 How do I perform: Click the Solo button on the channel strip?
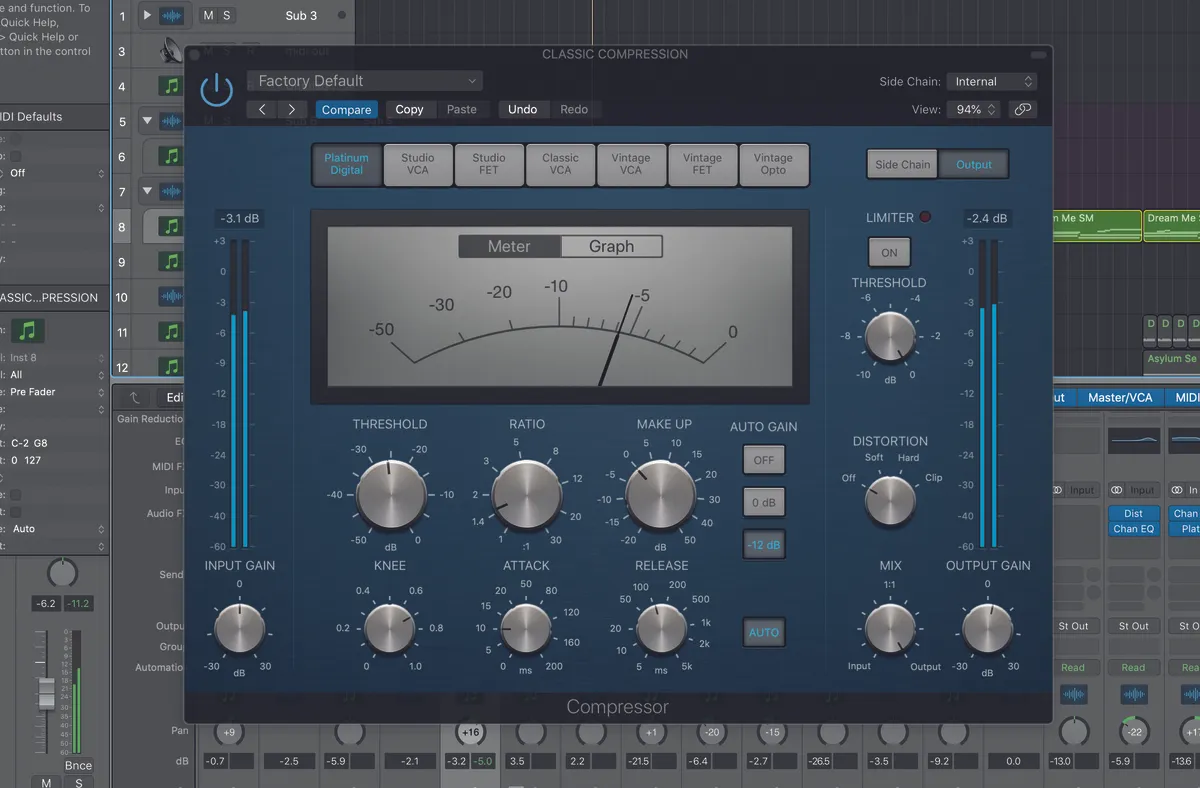pyautogui.click(x=78, y=782)
